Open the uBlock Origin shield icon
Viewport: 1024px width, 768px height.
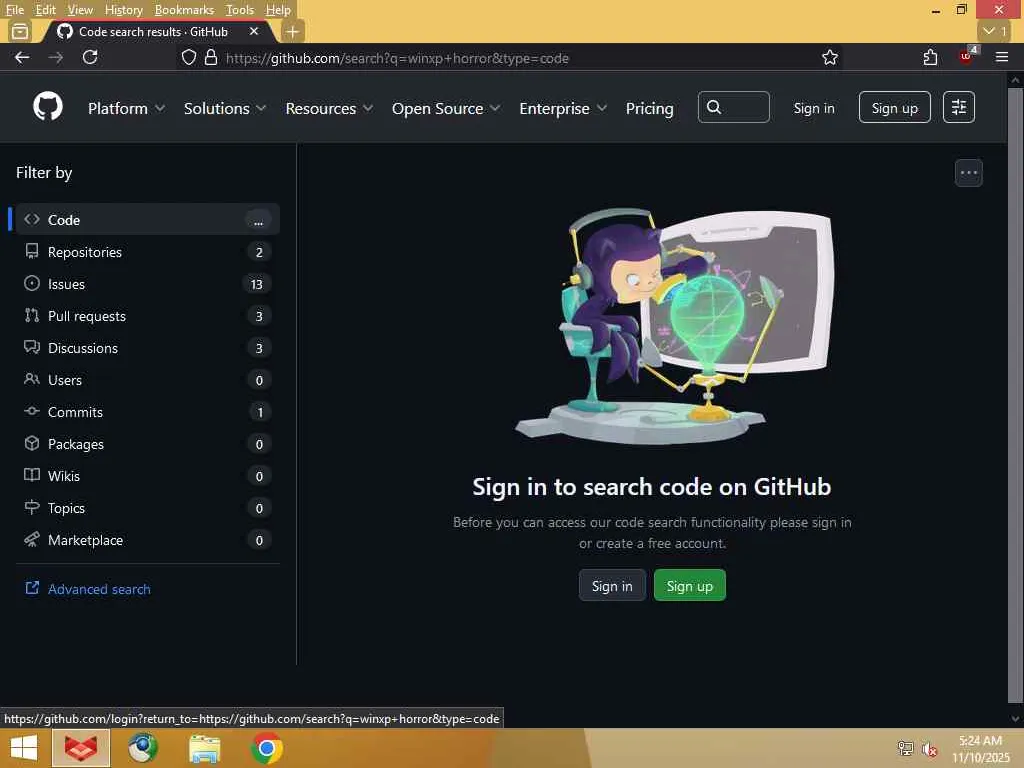(x=967, y=56)
